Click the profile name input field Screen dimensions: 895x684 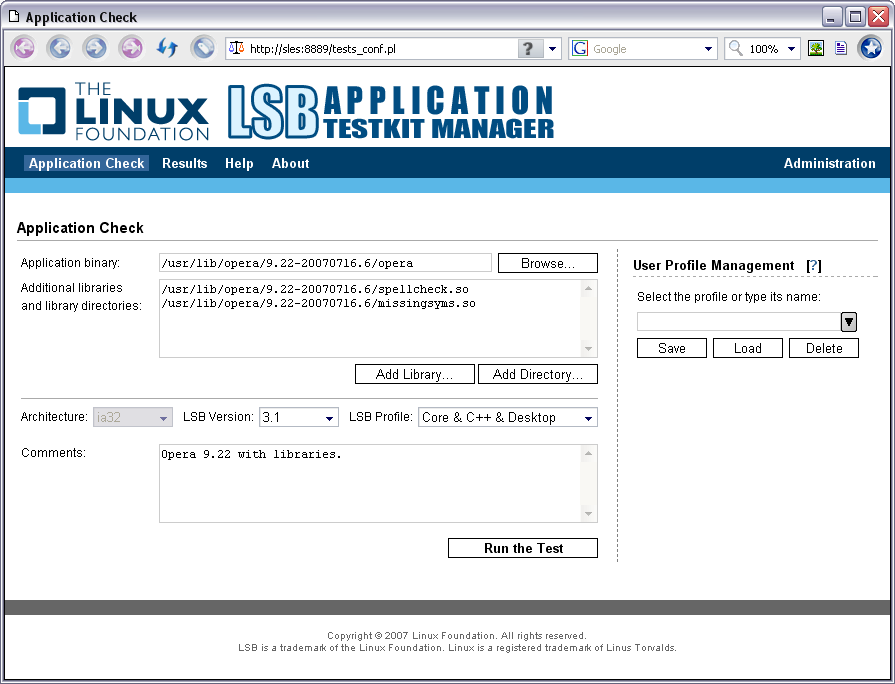tap(739, 321)
